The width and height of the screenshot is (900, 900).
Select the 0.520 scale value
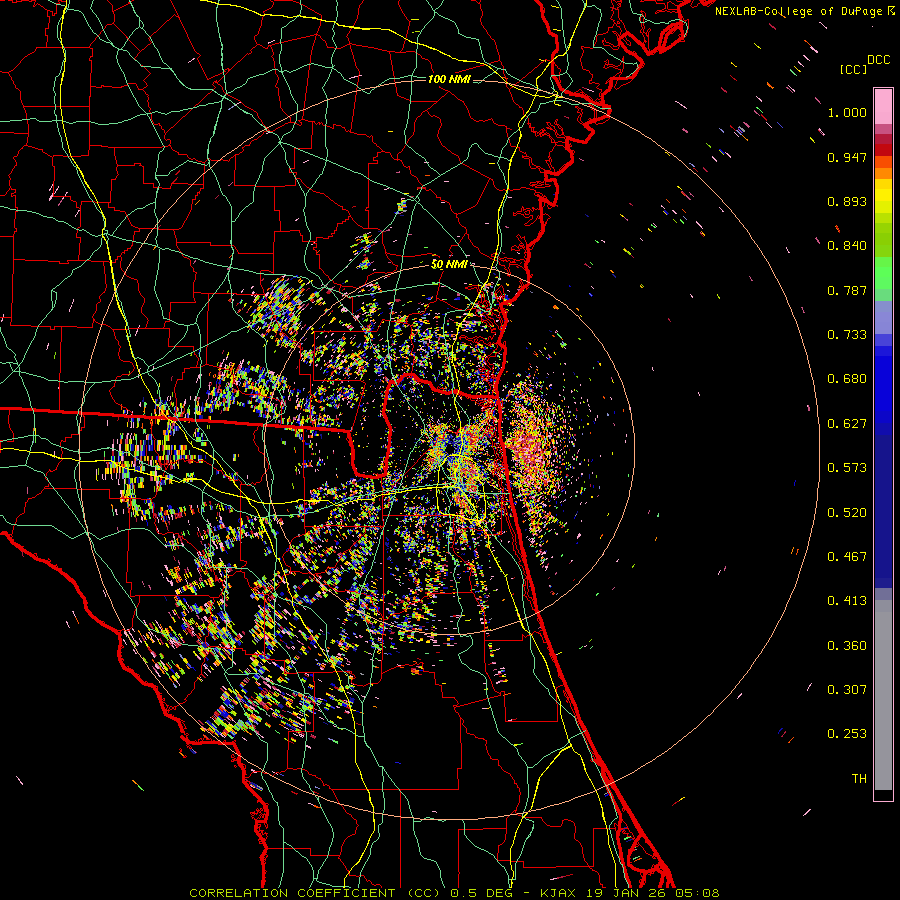pos(847,513)
